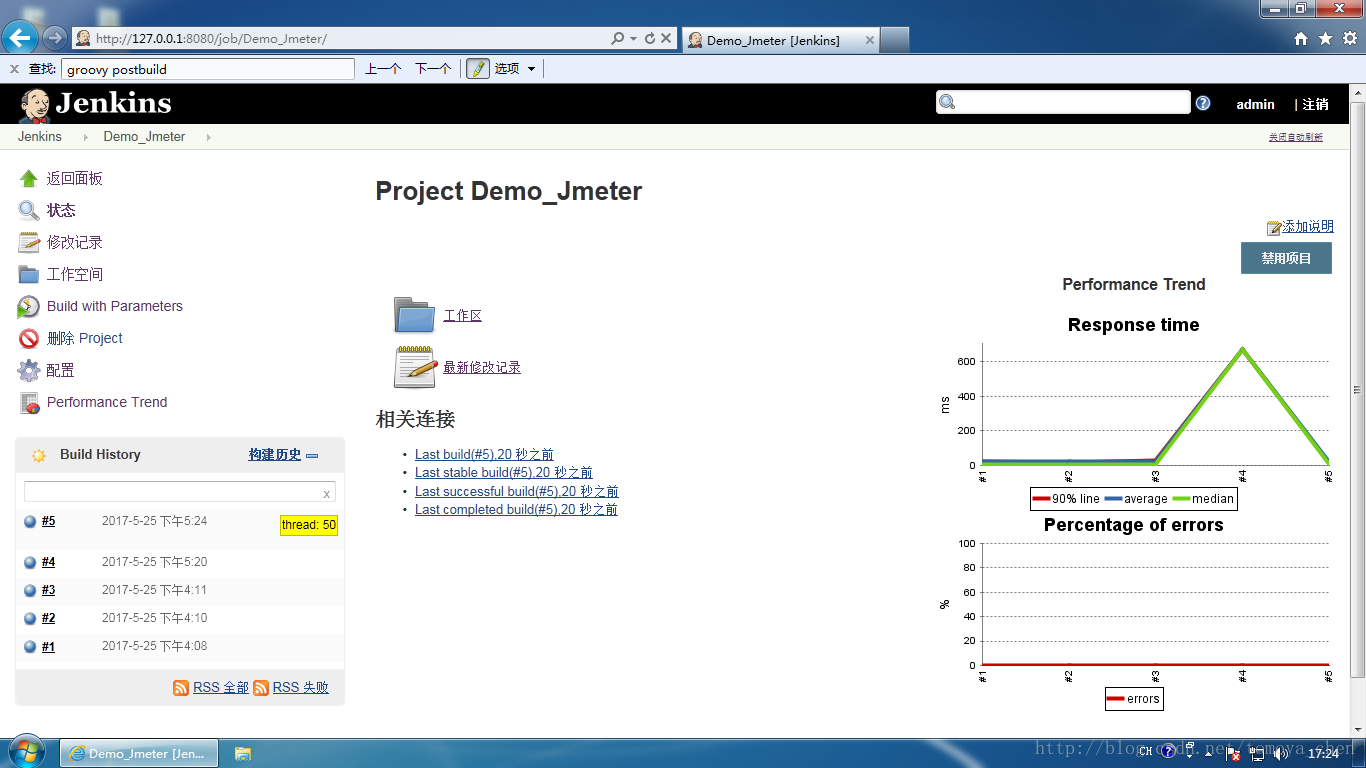Click the notepad icon beside 修改记录
The image size is (1366, 768).
click(29, 243)
